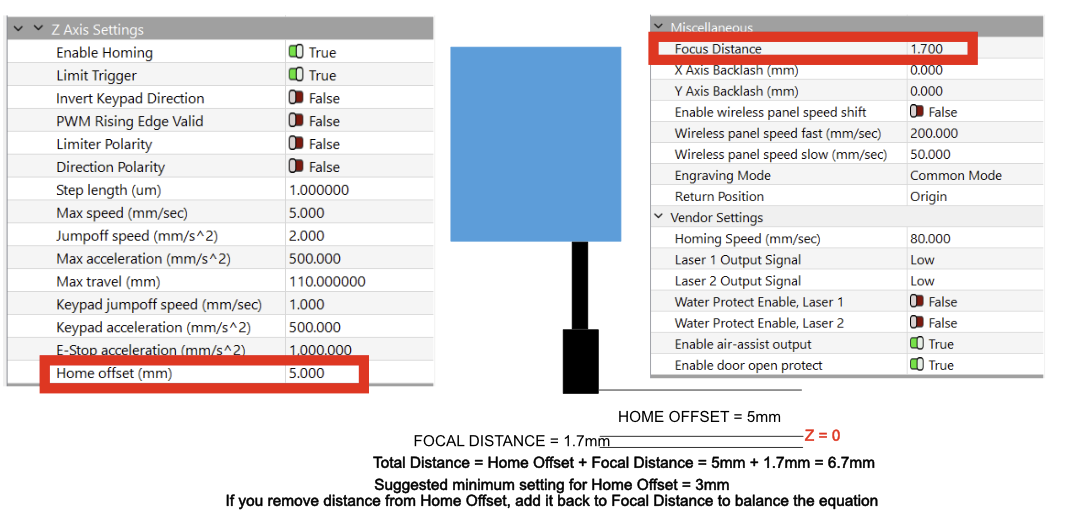
Task: Select the Enable door open protect label
Action: click(748, 365)
